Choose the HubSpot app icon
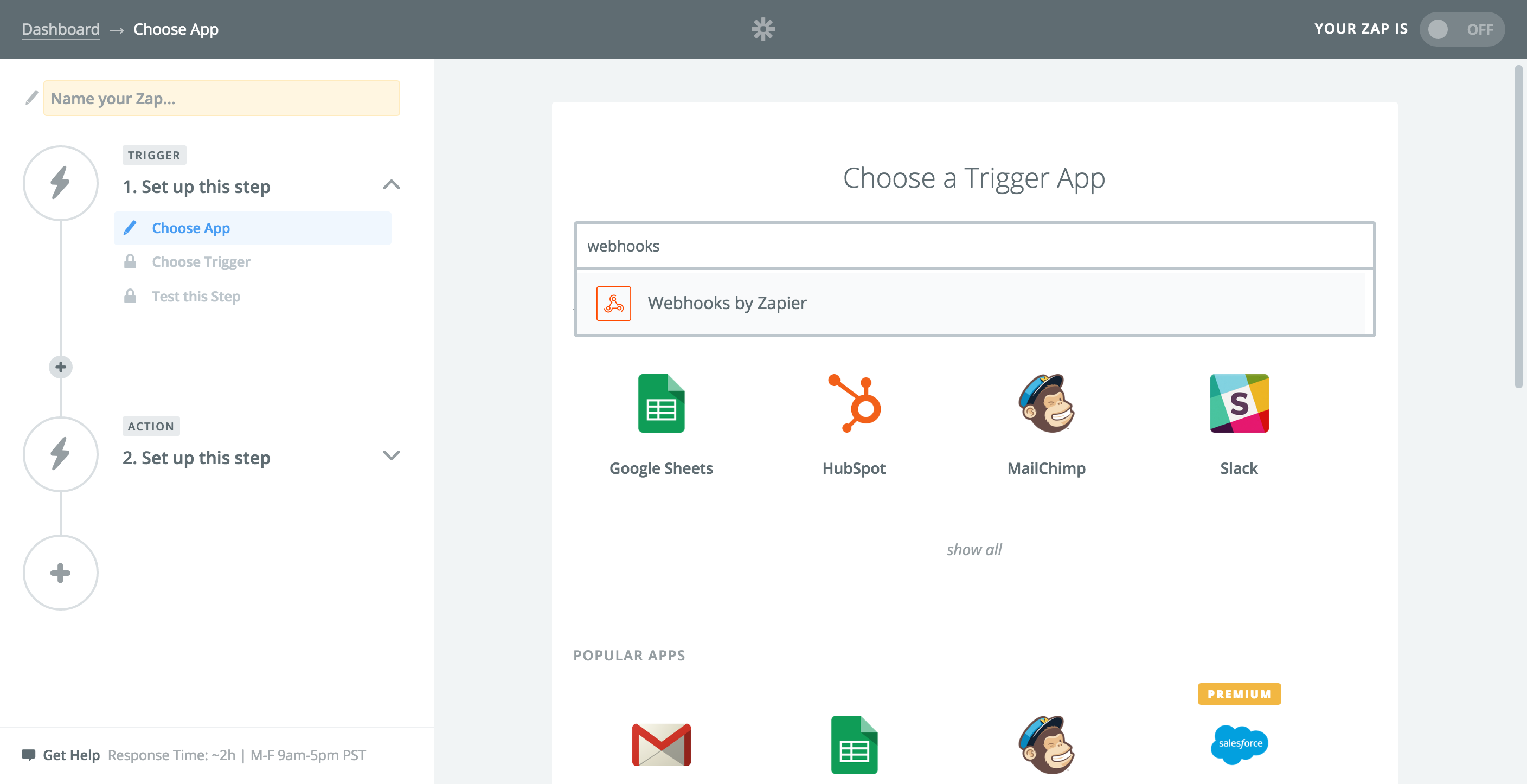 tap(854, 403)
